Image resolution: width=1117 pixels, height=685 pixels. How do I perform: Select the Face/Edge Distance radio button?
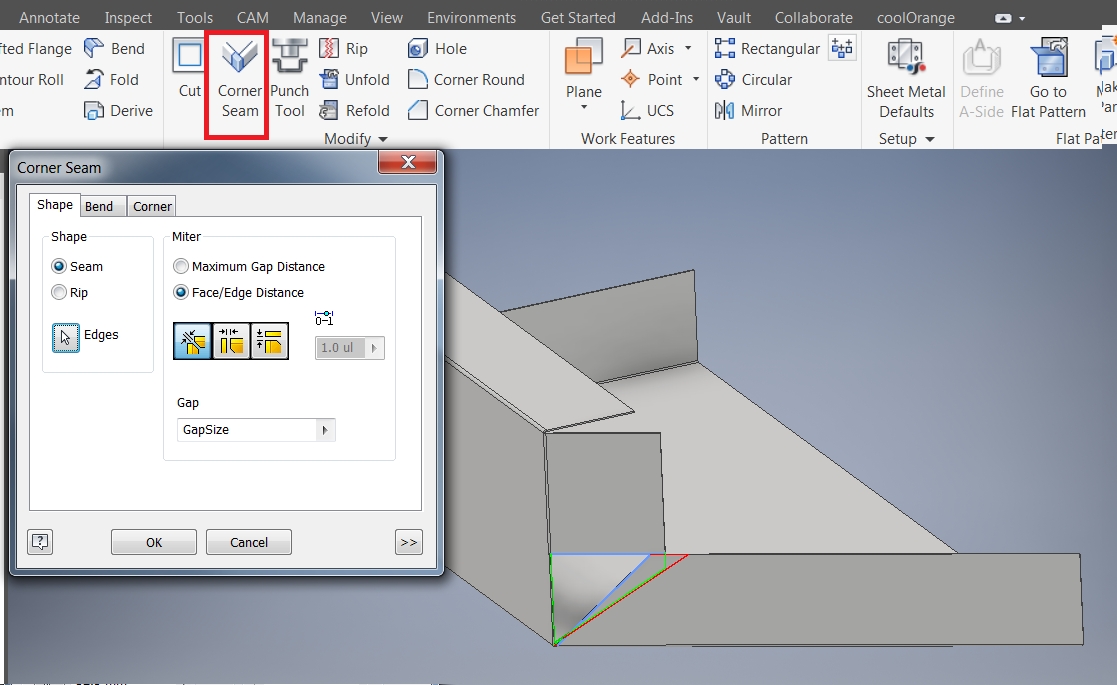click(x=181, y=292)
